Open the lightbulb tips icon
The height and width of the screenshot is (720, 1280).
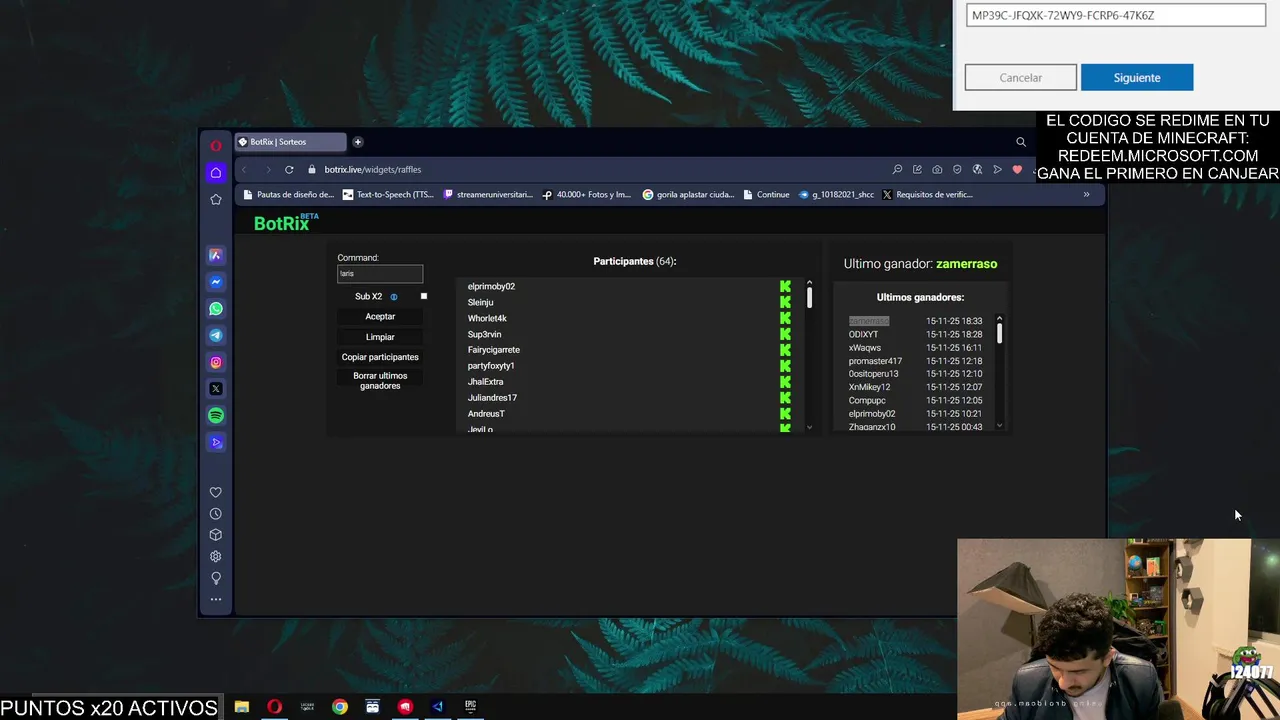tap(215, 578)
